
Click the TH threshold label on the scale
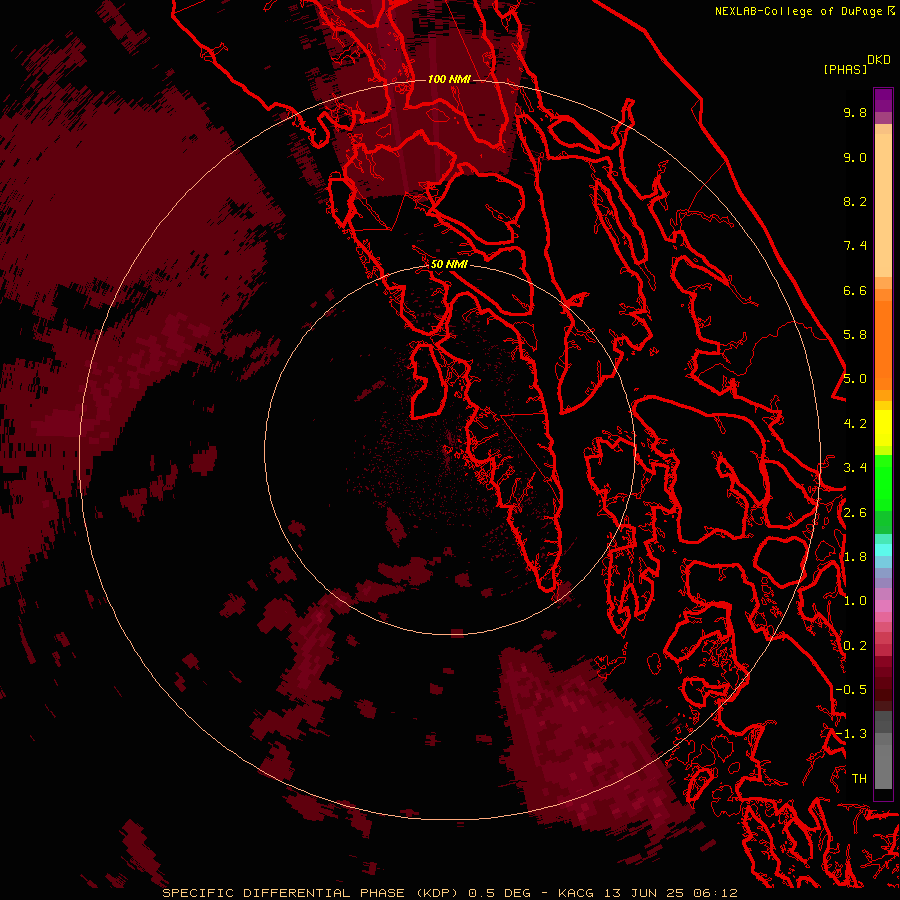point(859,779)
